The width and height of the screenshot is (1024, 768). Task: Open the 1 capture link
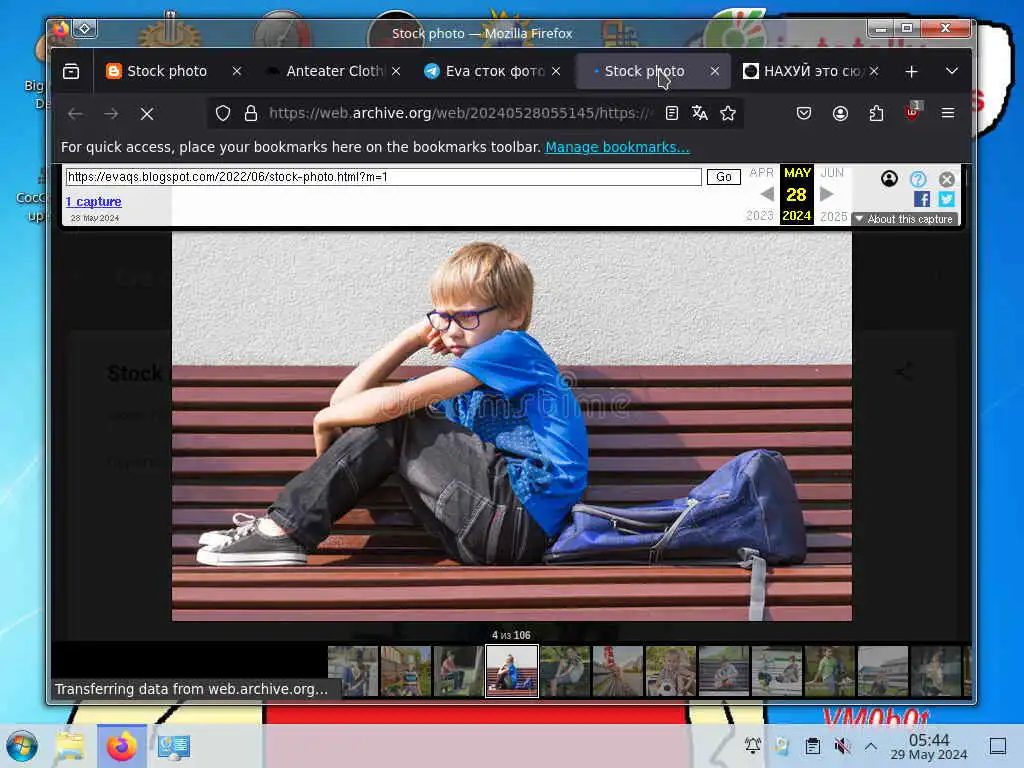pyautogui.click(x=93, y=202)
